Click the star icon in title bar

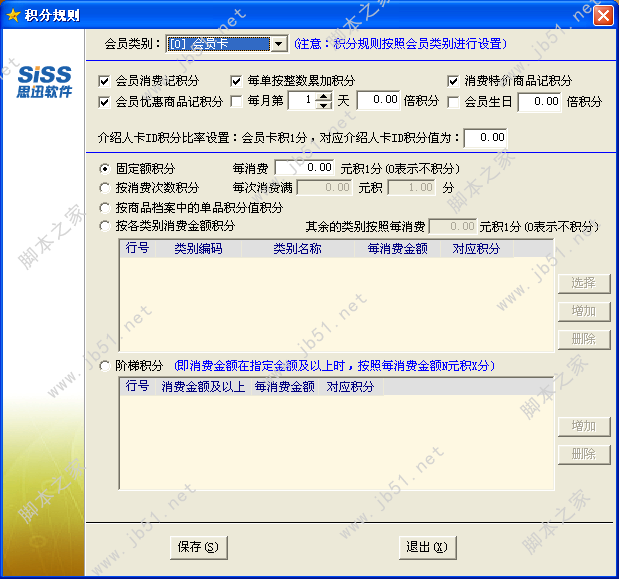(x=13, y=15)
